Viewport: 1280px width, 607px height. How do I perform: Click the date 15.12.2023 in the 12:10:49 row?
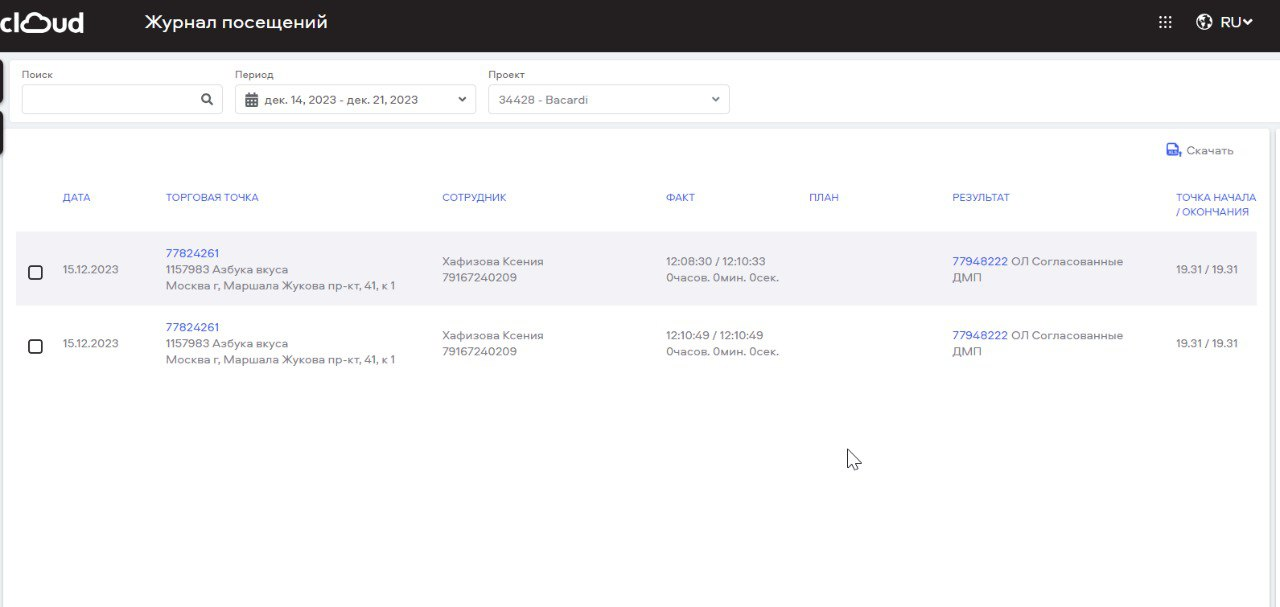pyautogui.click(x=90, y=343)
